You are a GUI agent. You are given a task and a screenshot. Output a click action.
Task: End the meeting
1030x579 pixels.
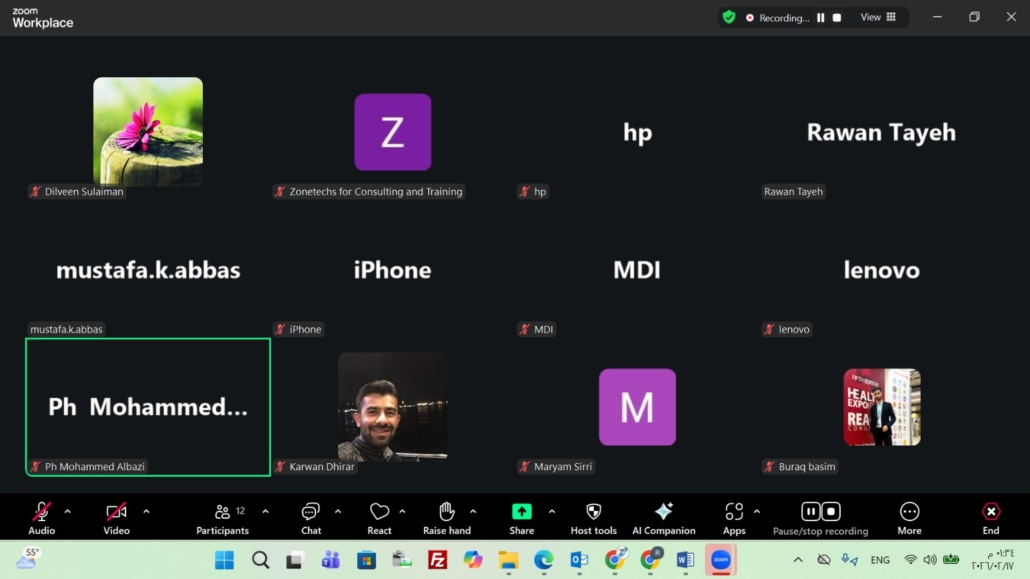[991, 519]
